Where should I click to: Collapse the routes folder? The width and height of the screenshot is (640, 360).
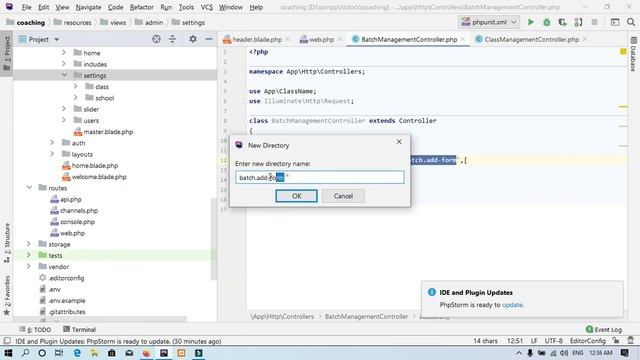29,188
